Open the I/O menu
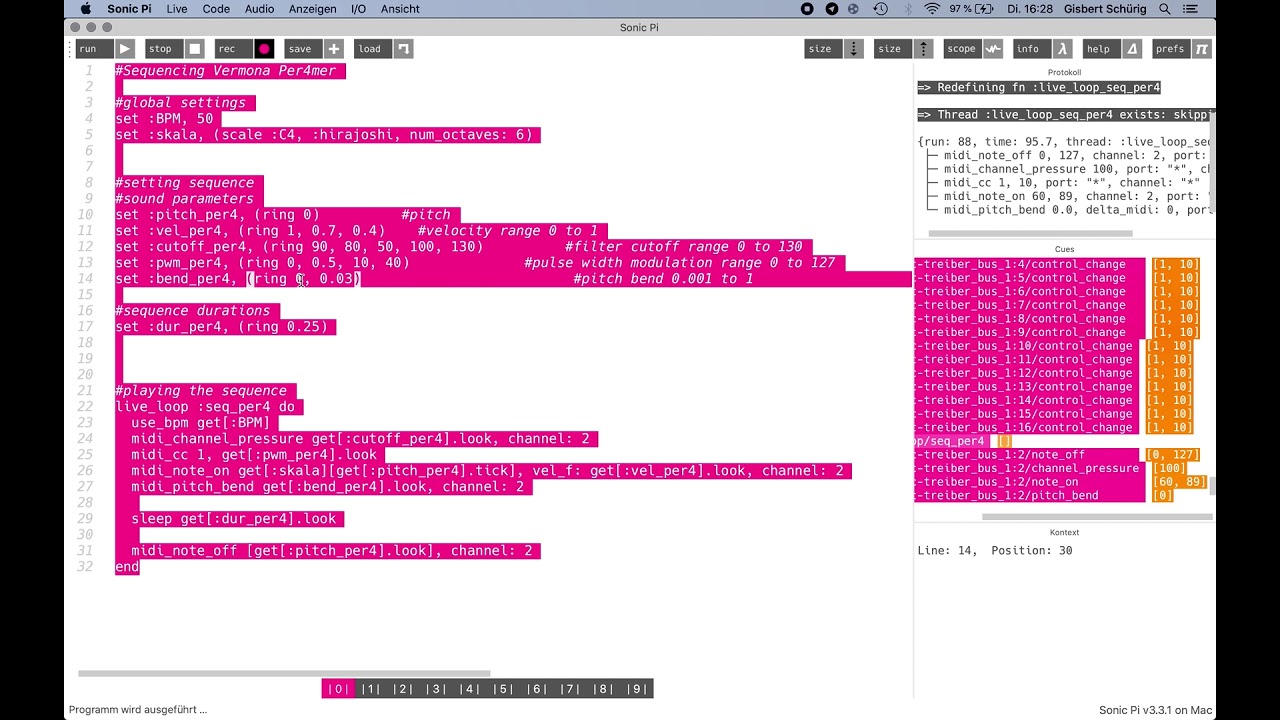The width and height of the screenshot is (1280, 720). pyautogui.click(x=358, y=9)
